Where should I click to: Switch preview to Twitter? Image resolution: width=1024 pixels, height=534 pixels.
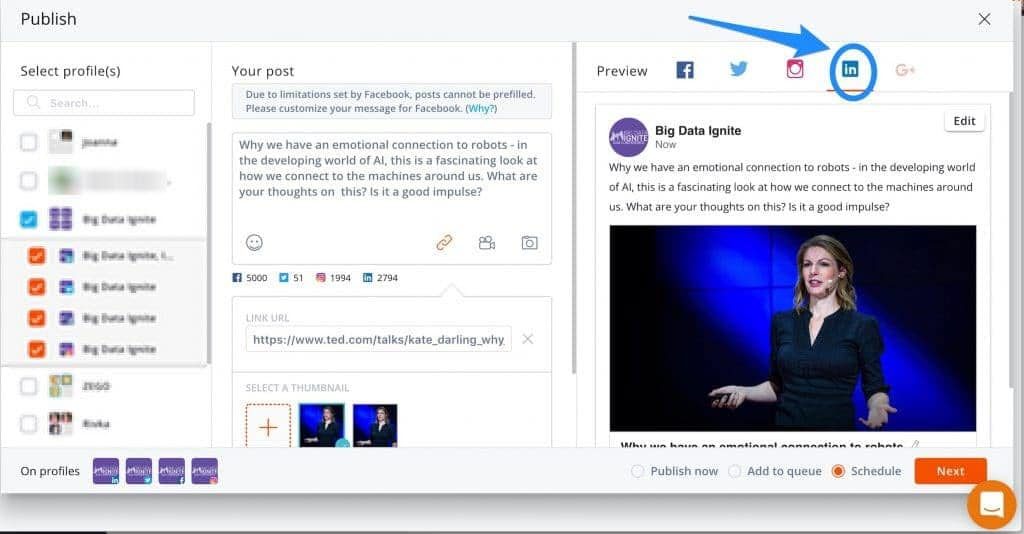click(x=739, y=70)
